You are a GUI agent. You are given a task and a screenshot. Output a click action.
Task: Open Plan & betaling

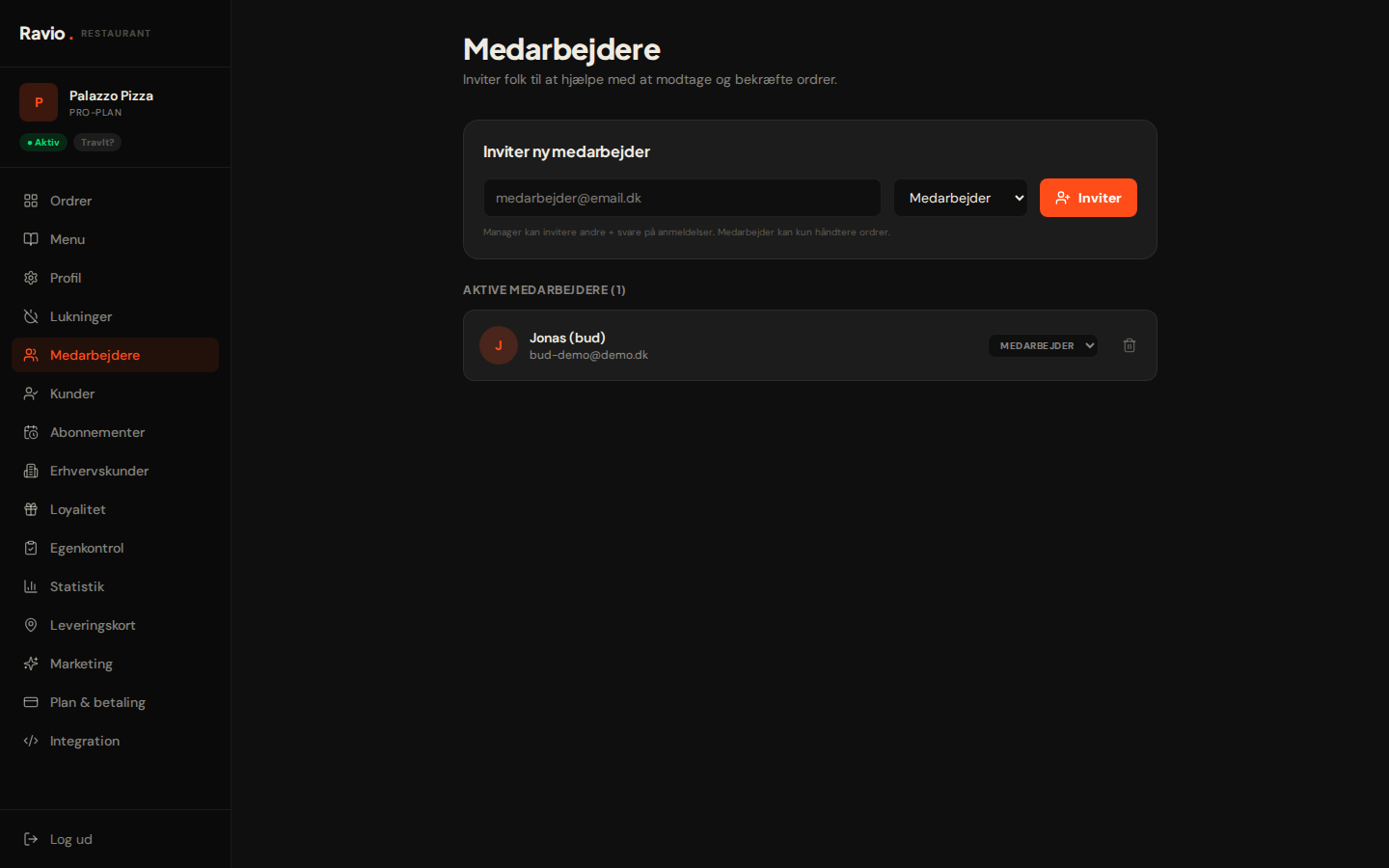115,702
